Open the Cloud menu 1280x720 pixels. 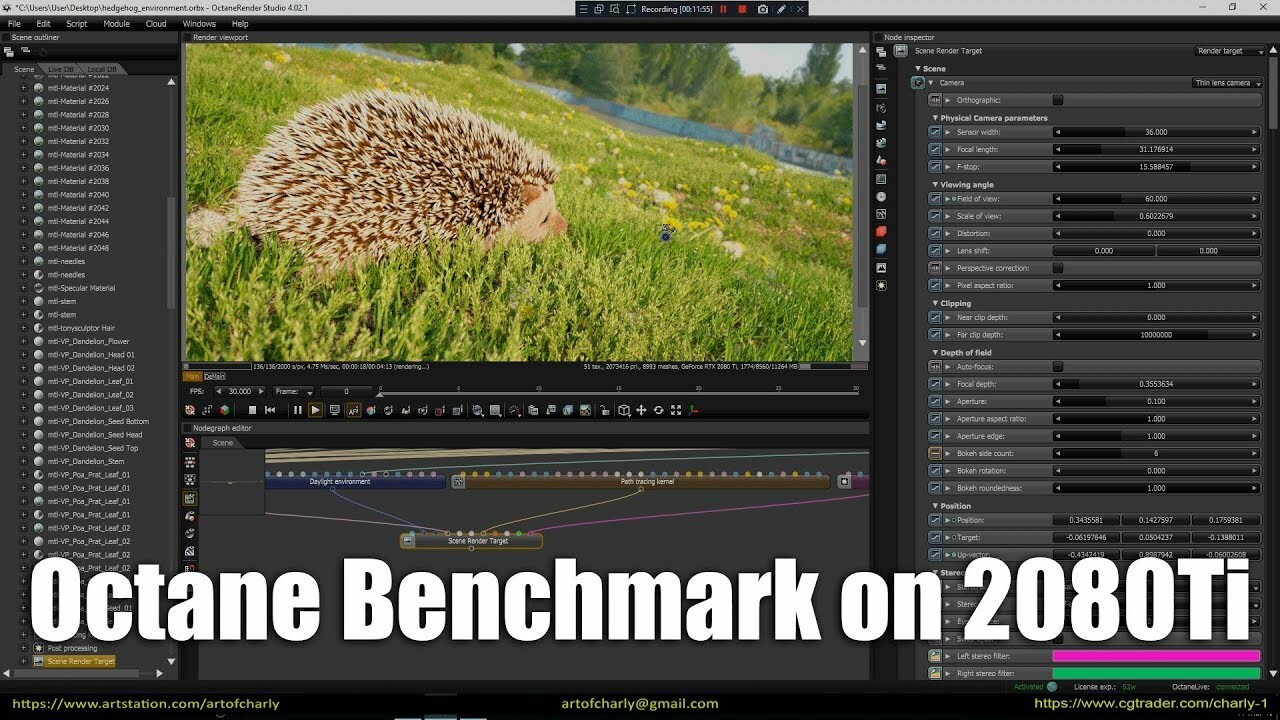click(155, 23)
